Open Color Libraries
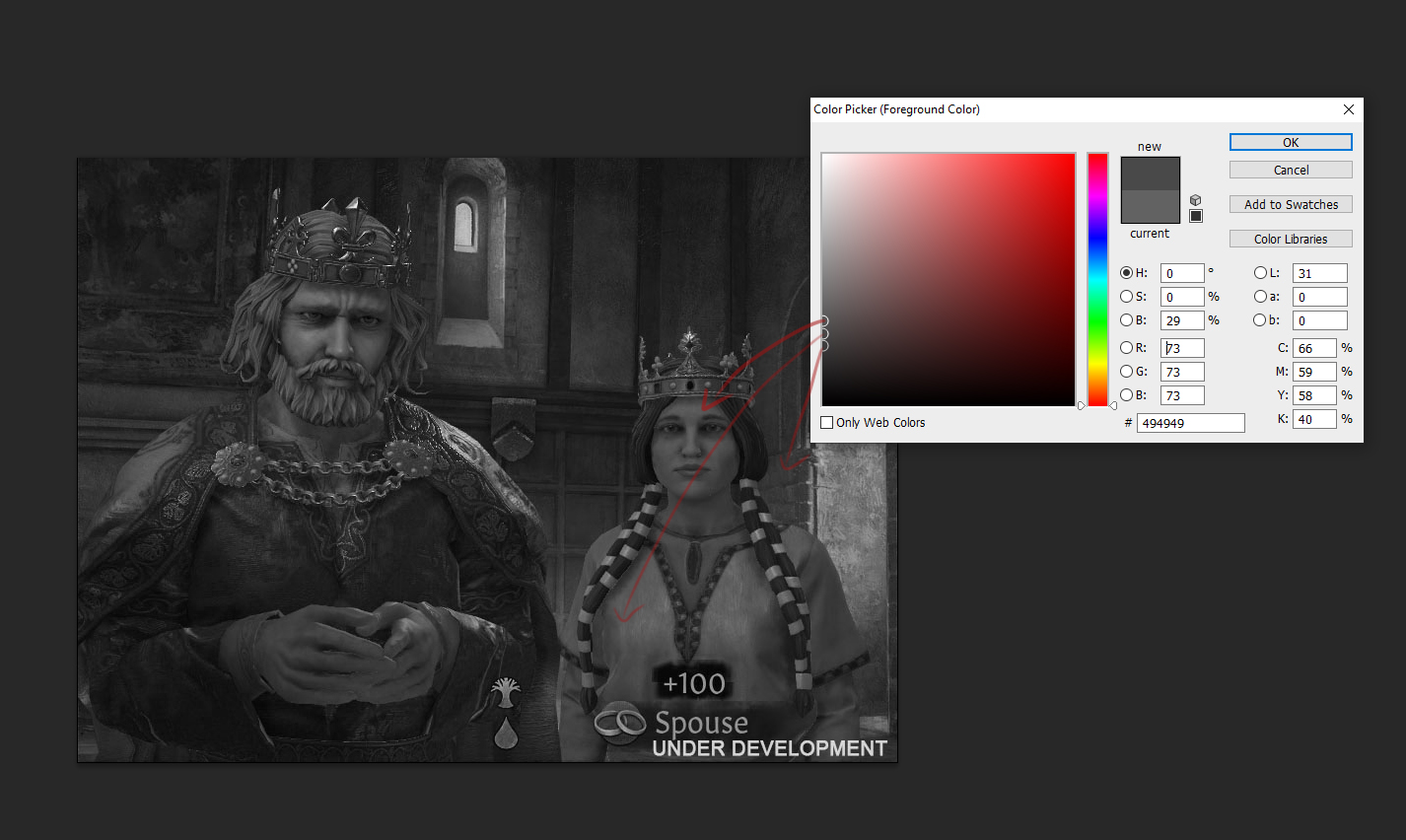The width and height of the screenshot is (1406, 840). (1291, 240)
